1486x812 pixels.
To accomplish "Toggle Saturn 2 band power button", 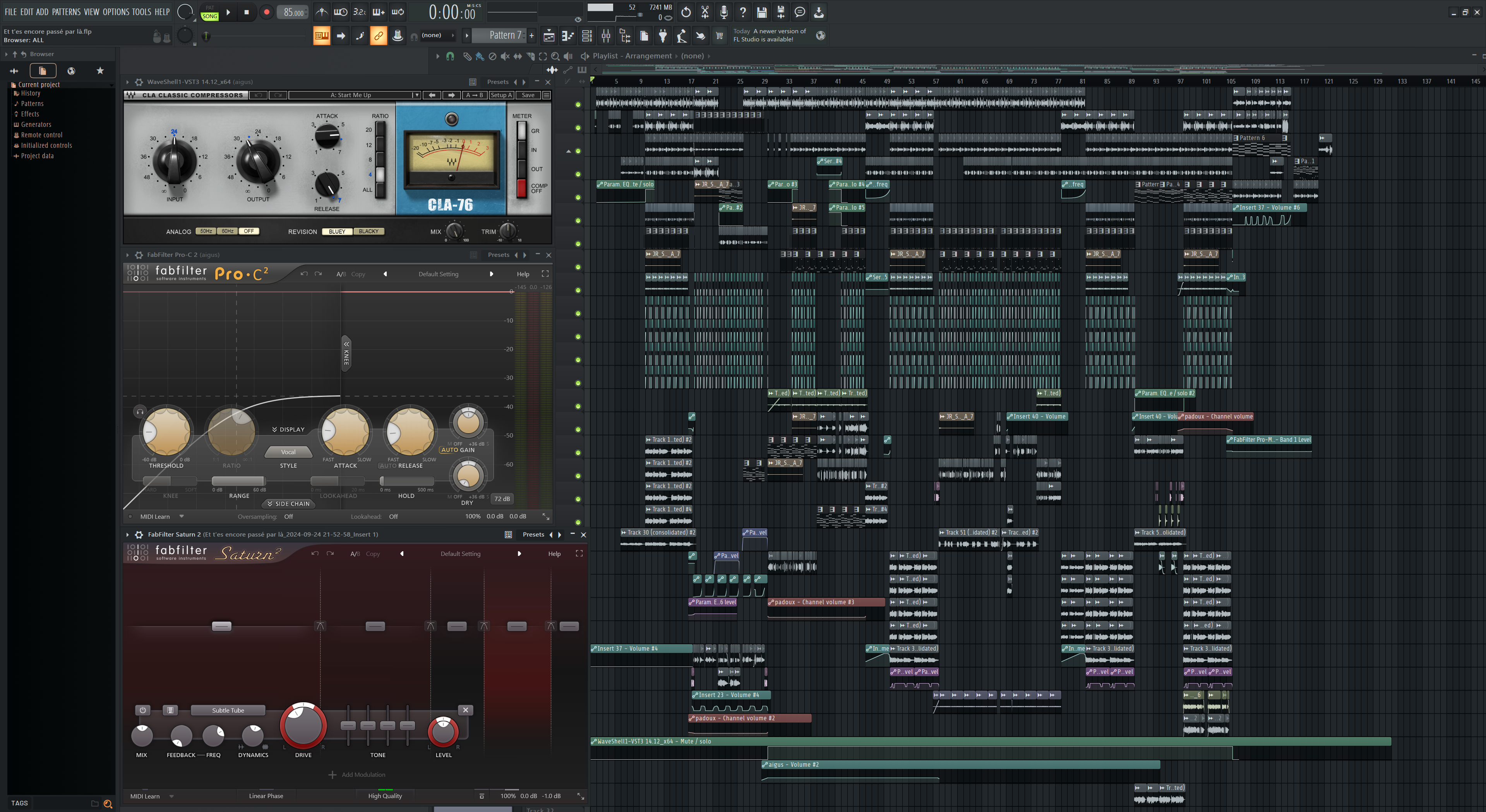I will pos(142,710).
